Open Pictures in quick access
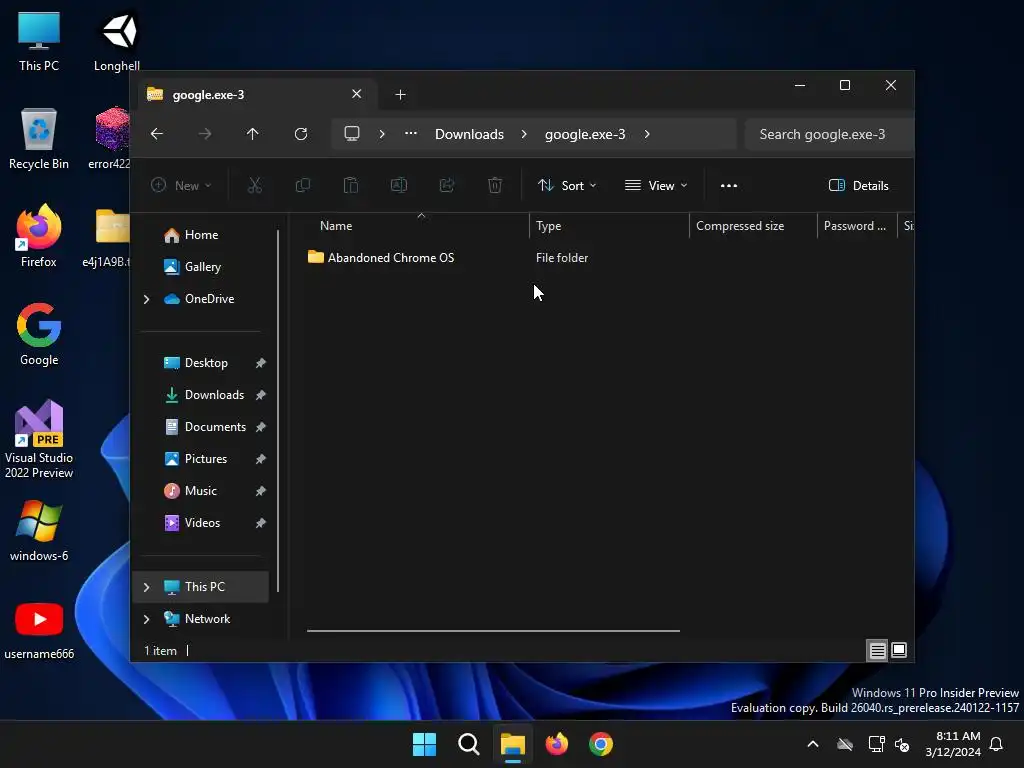 (206, 459)
